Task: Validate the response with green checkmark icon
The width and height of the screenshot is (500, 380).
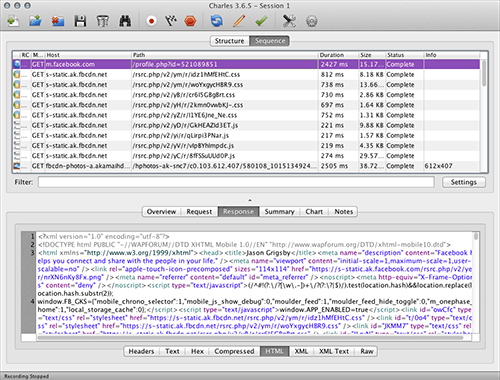Action: 261,21
